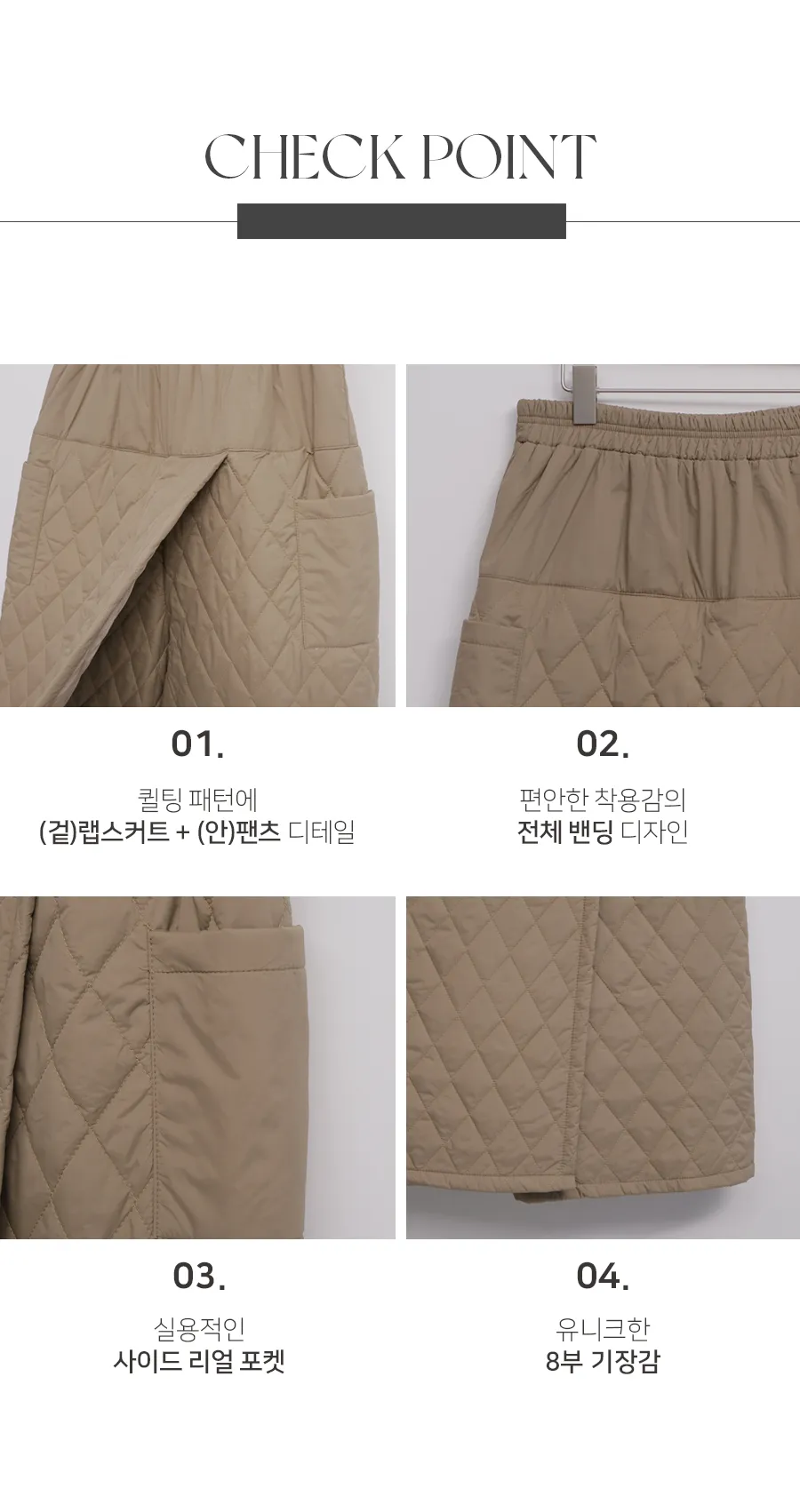800x1512 pixels.
Task: Select the 전체 밴딩 디자인 text
Action: click(603, 832)
